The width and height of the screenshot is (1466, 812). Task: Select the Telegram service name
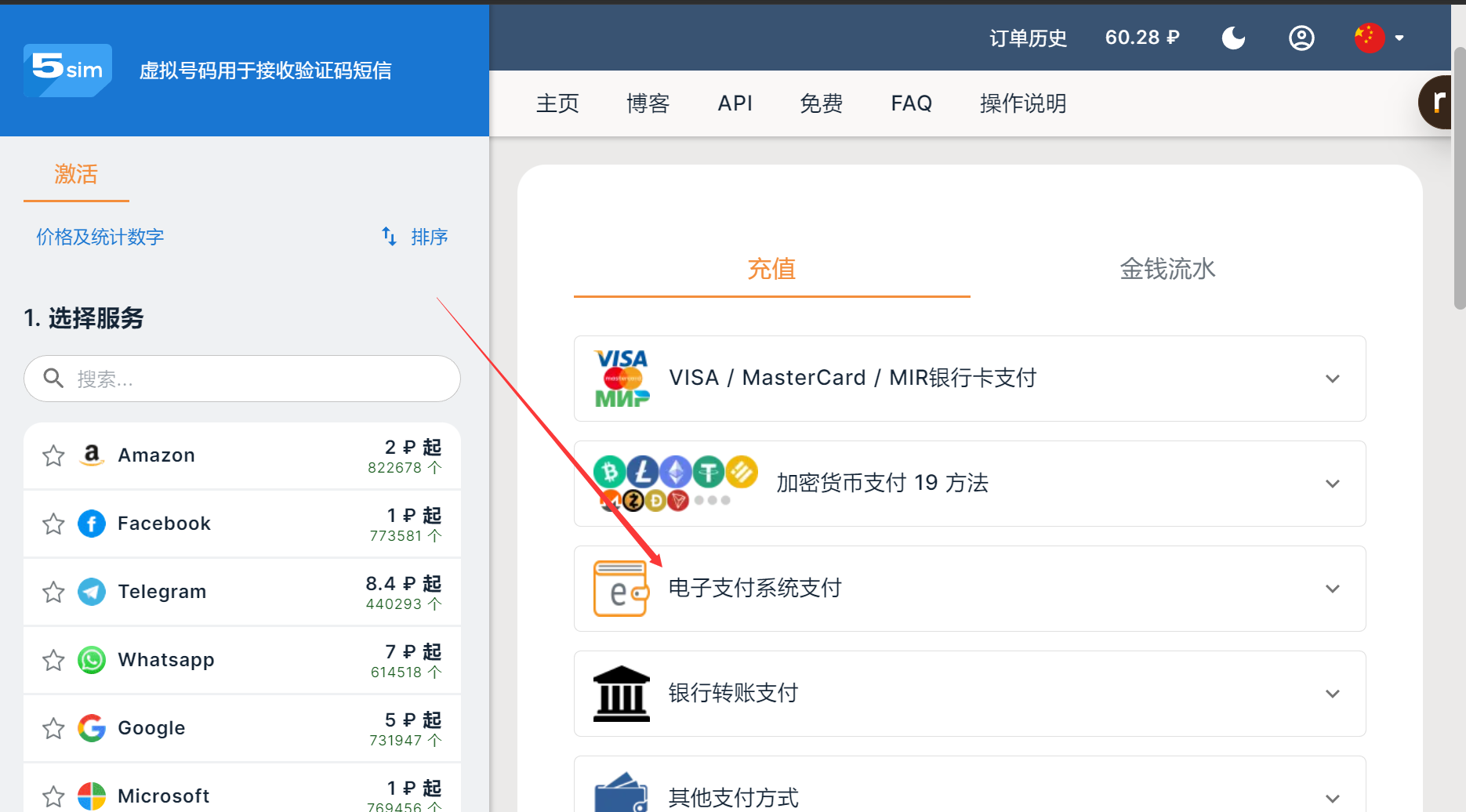click(x=162, y=592)
